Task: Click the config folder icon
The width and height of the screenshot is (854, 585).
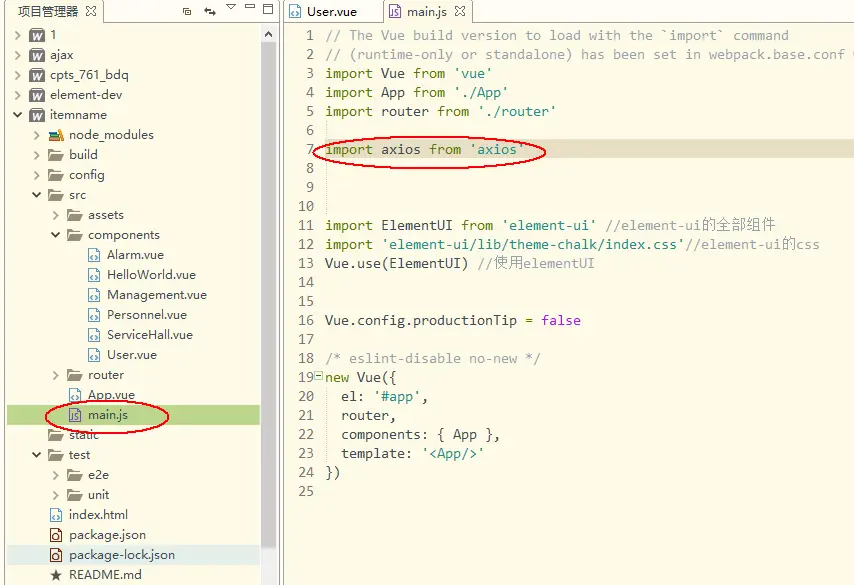Action: pos(56,175)
